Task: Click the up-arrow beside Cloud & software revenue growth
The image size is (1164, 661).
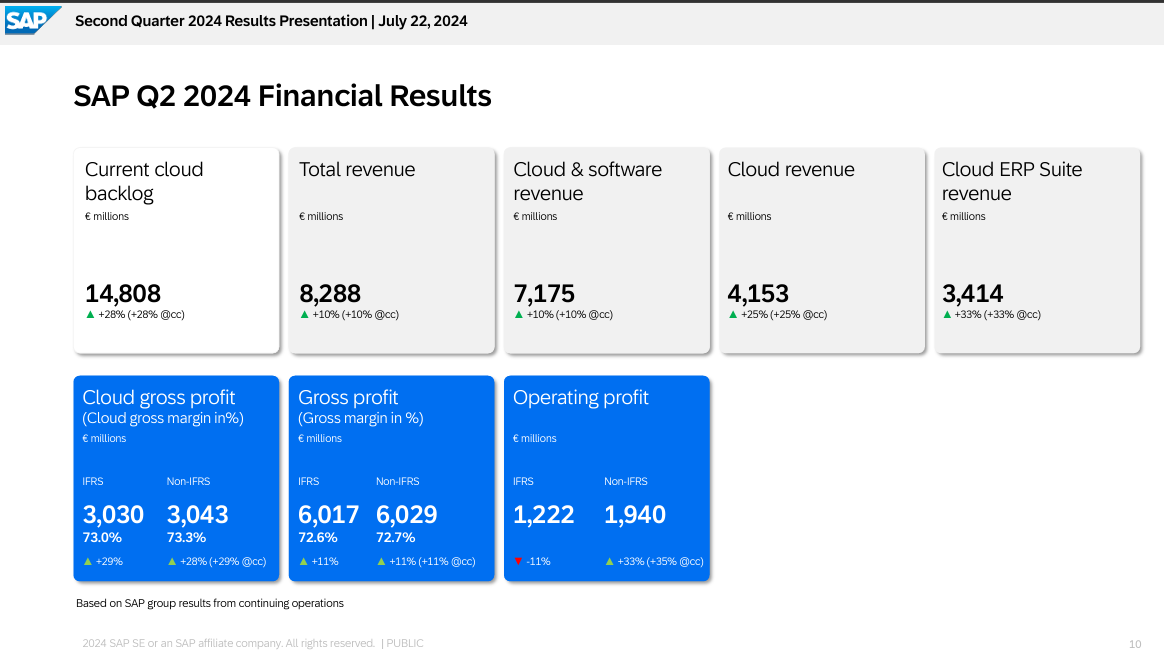Action: click(517, 314)
